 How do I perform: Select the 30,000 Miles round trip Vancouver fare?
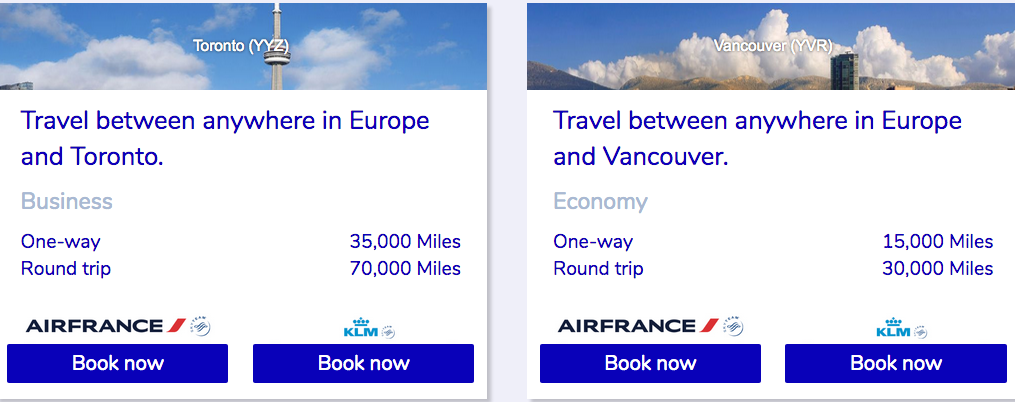937,268
